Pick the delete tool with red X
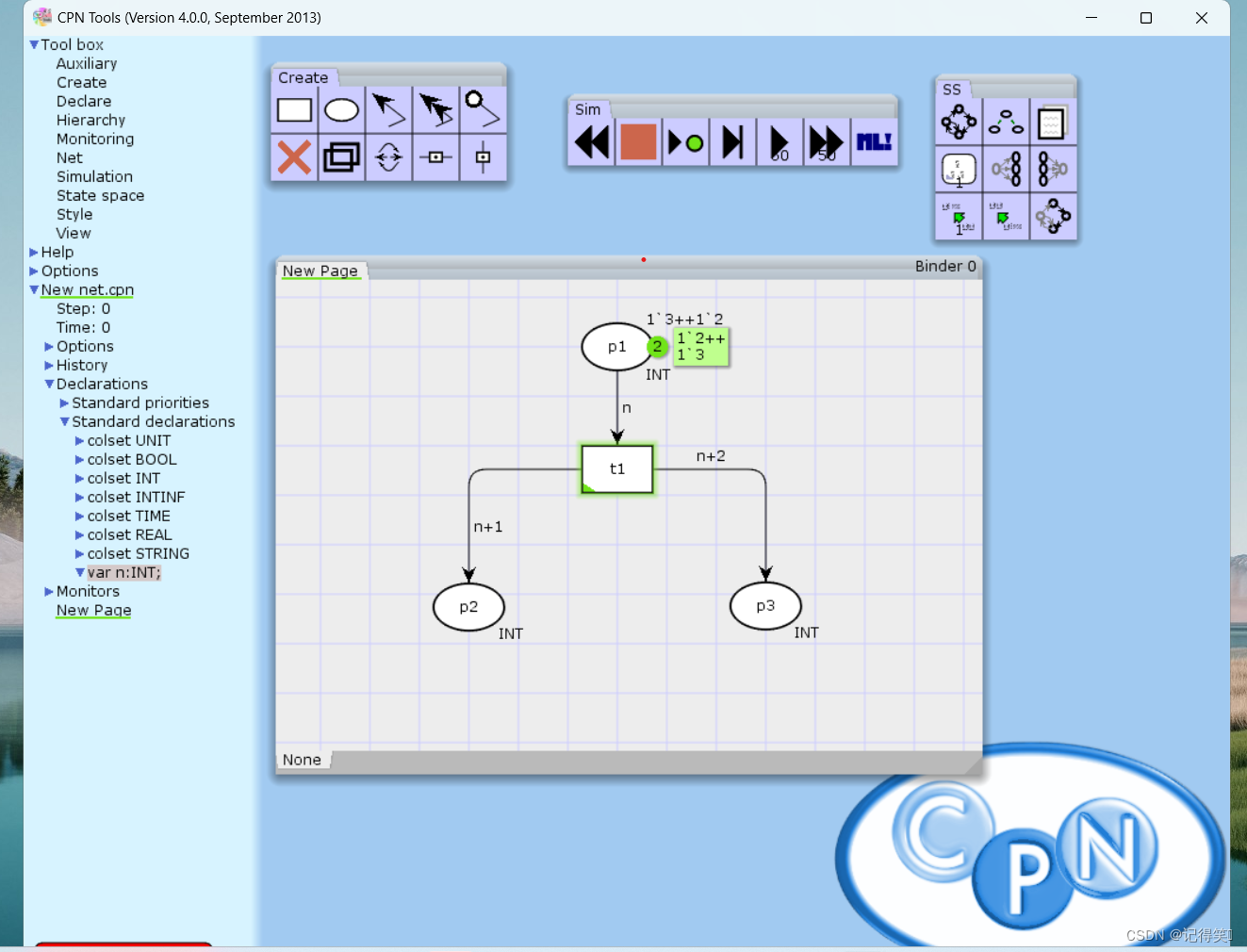 tap(294, 157)
